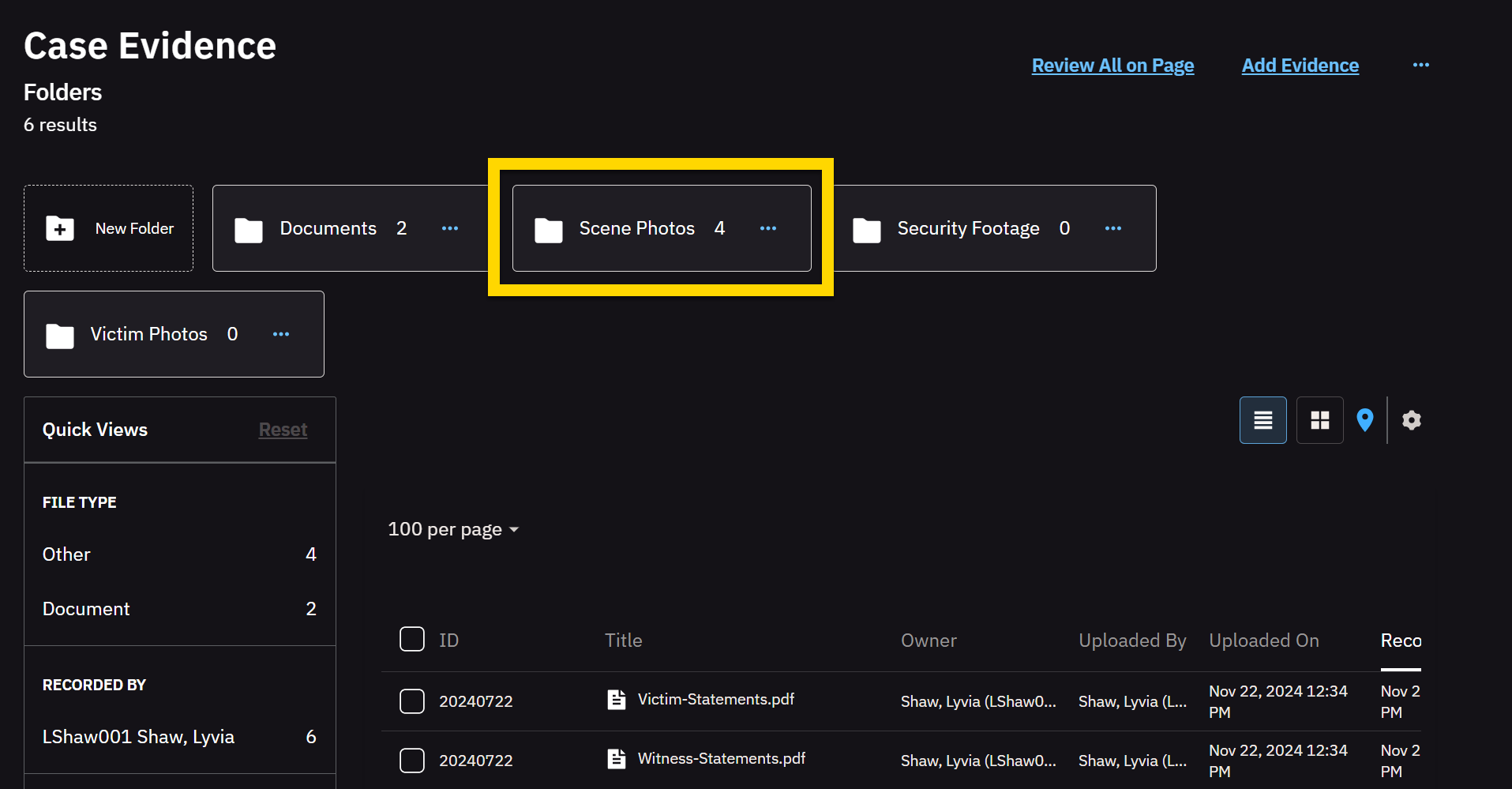Screen dimensions: 1512x789
Task: Expand the 100 per page dropdown
Action: pos(453,529)
